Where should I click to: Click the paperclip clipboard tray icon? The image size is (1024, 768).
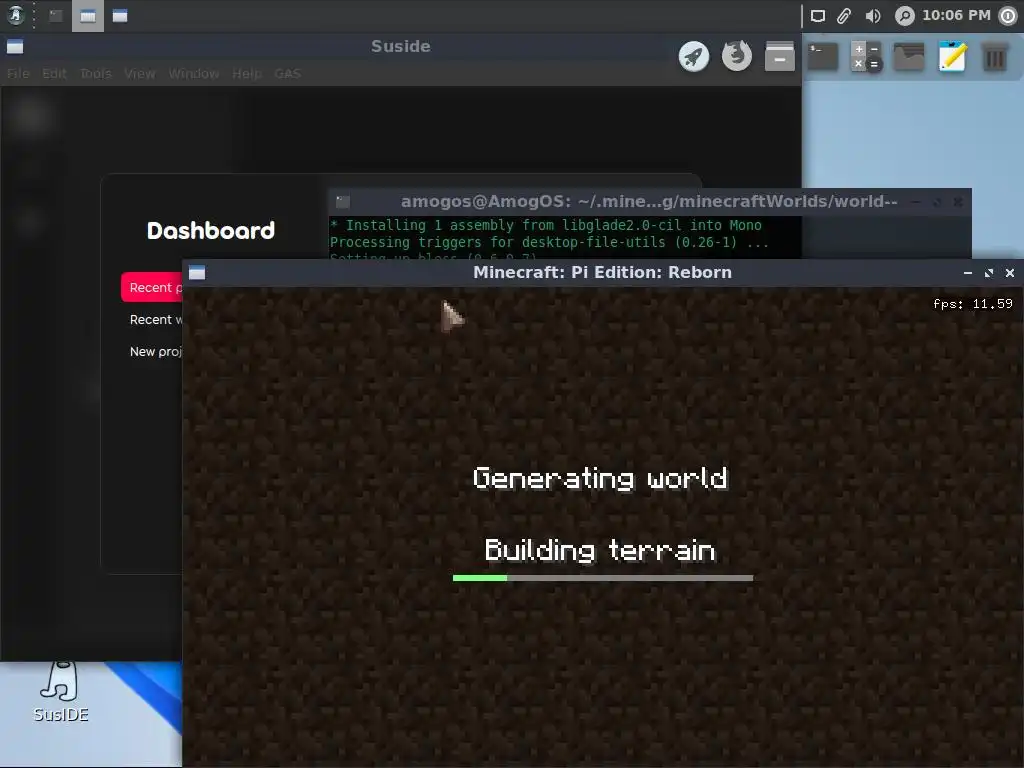[844, 16]
